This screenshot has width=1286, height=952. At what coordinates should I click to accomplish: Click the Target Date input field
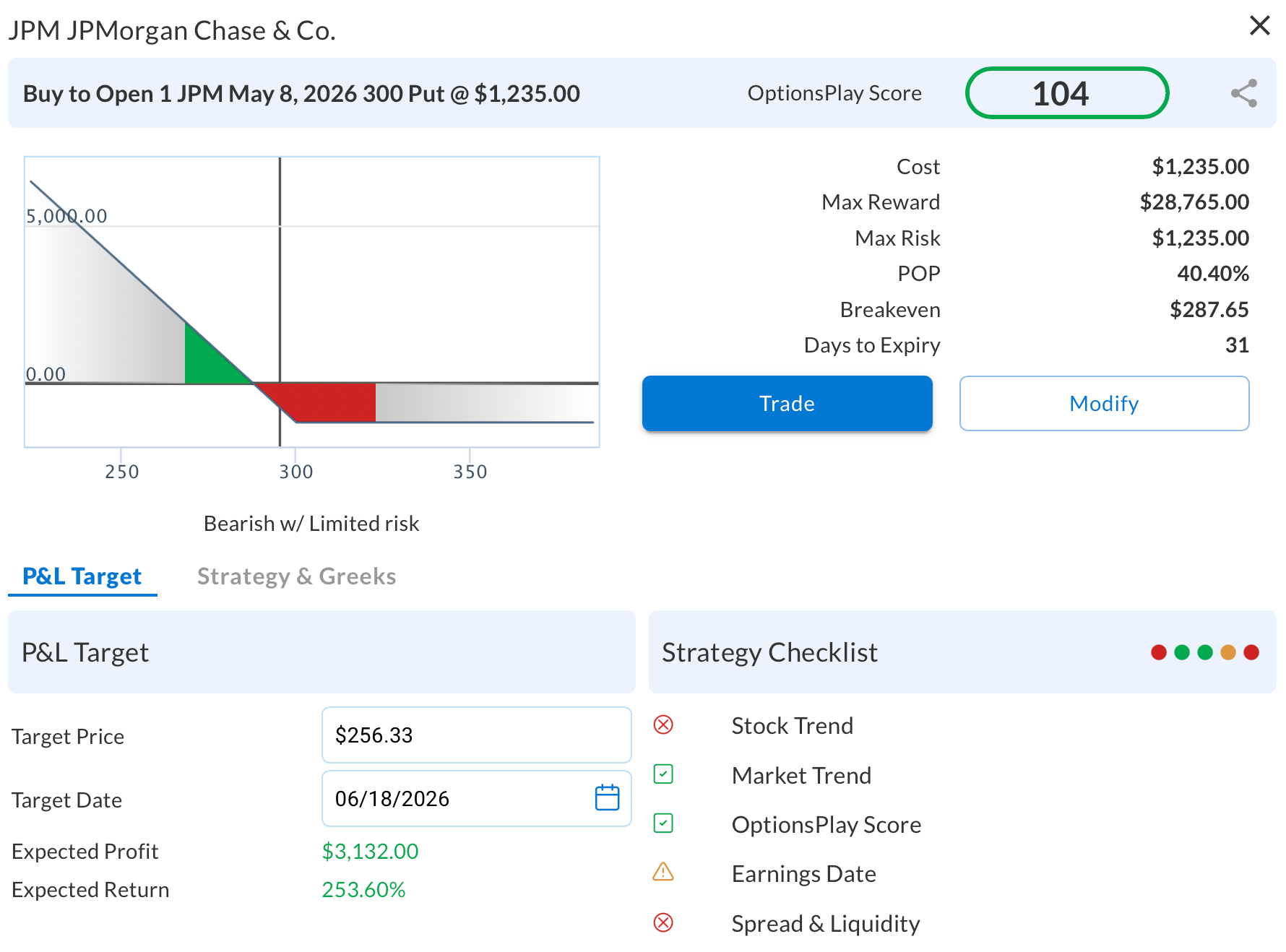tap(477, 798)
